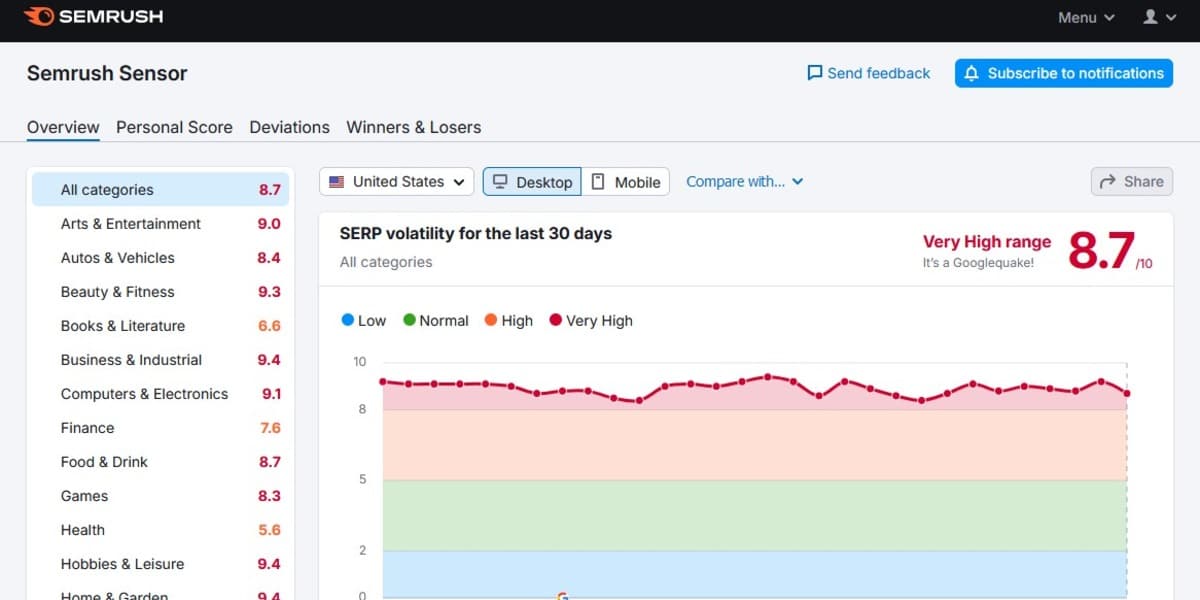Click the Semrush Sensor page title
Screen dimensions: 1200x600
coord(107,73)
